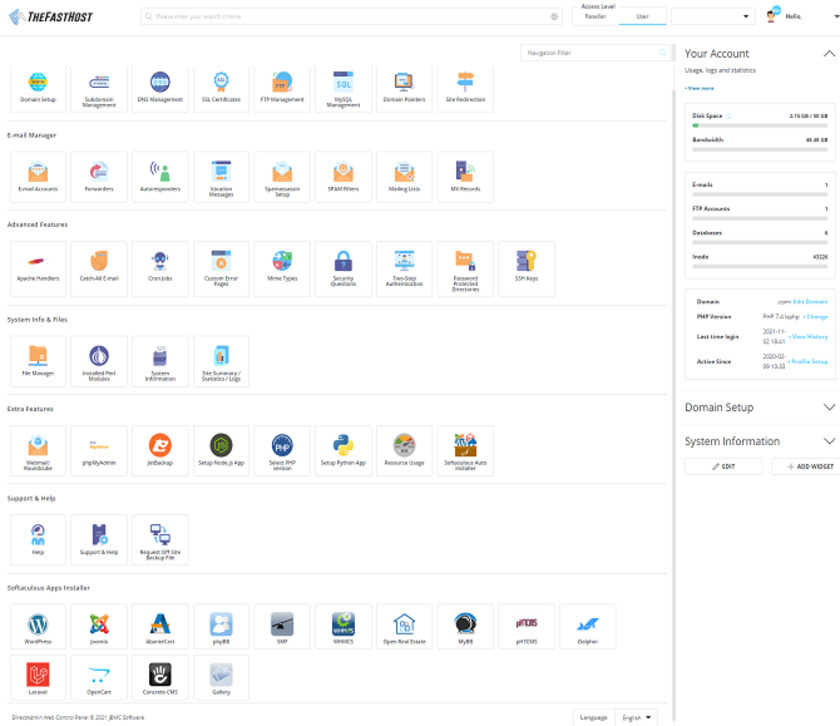This screenshot has height=726, width=840.
Task: Open DNS Management
Action: pos(160,89)
